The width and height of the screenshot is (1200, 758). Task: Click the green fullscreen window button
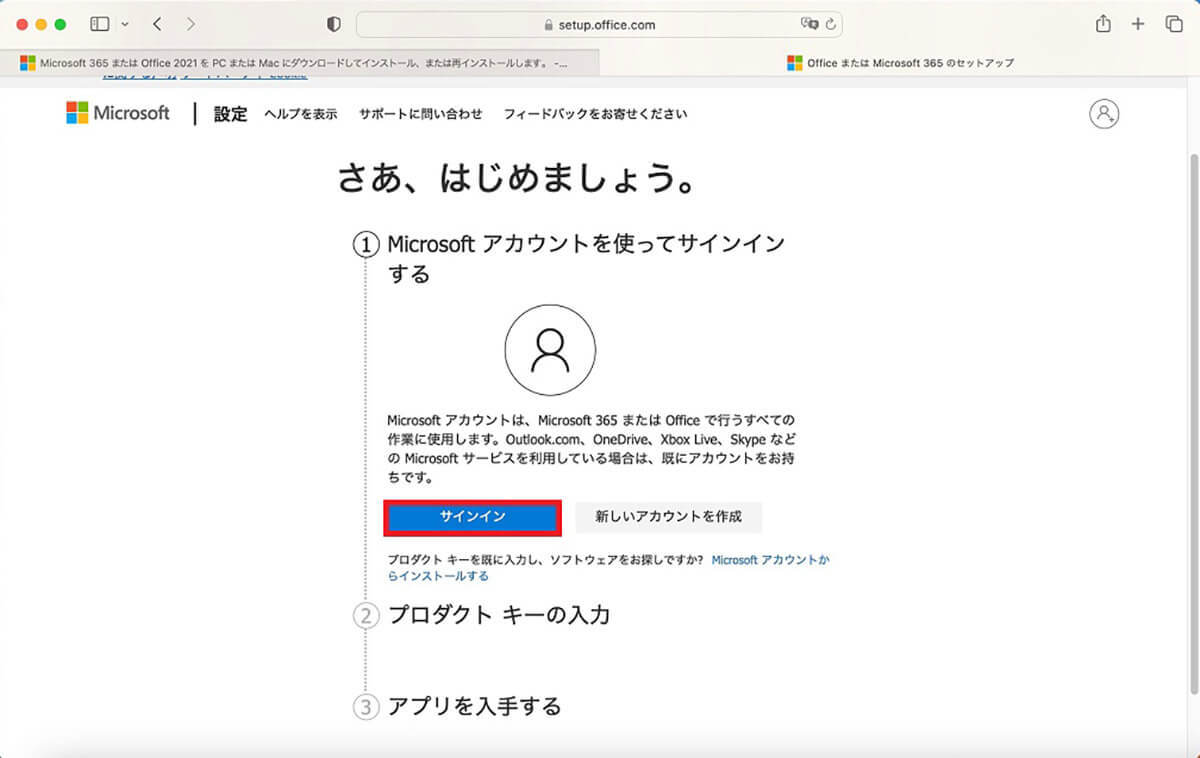coord(61,24)
